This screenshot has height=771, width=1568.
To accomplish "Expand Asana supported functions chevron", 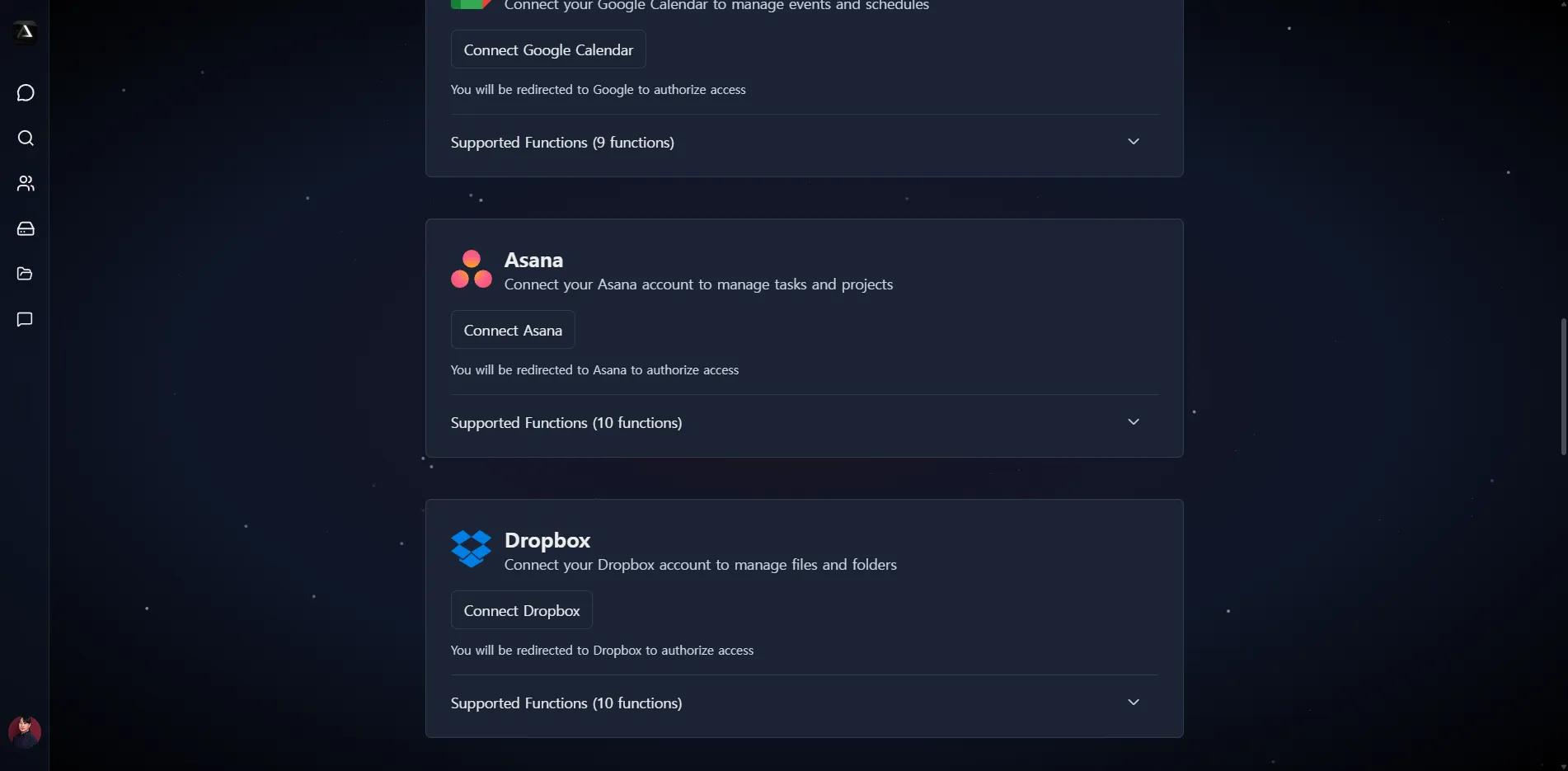I will (x=1134, y=422).
